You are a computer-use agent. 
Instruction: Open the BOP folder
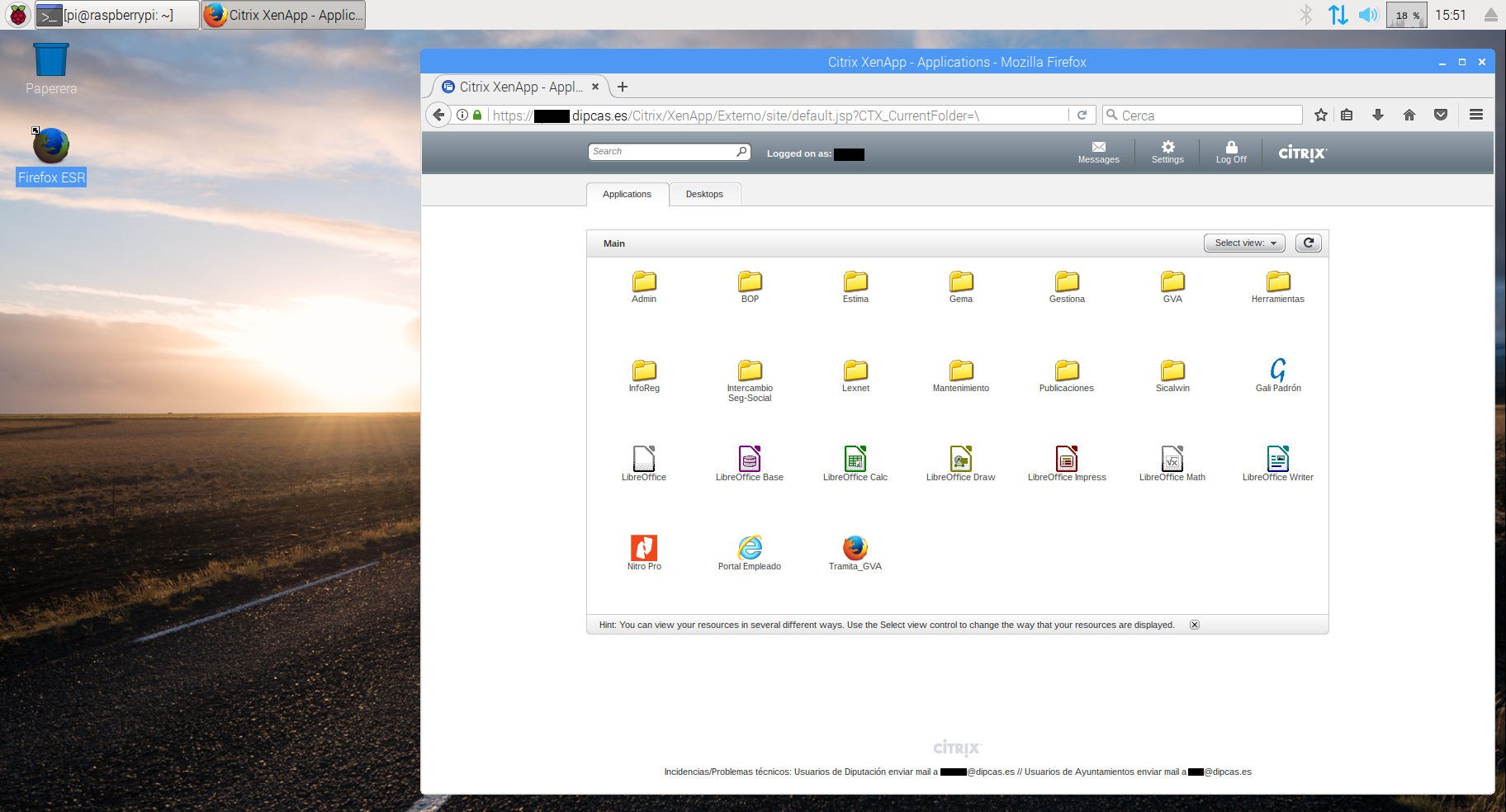[x=750, y=286]
